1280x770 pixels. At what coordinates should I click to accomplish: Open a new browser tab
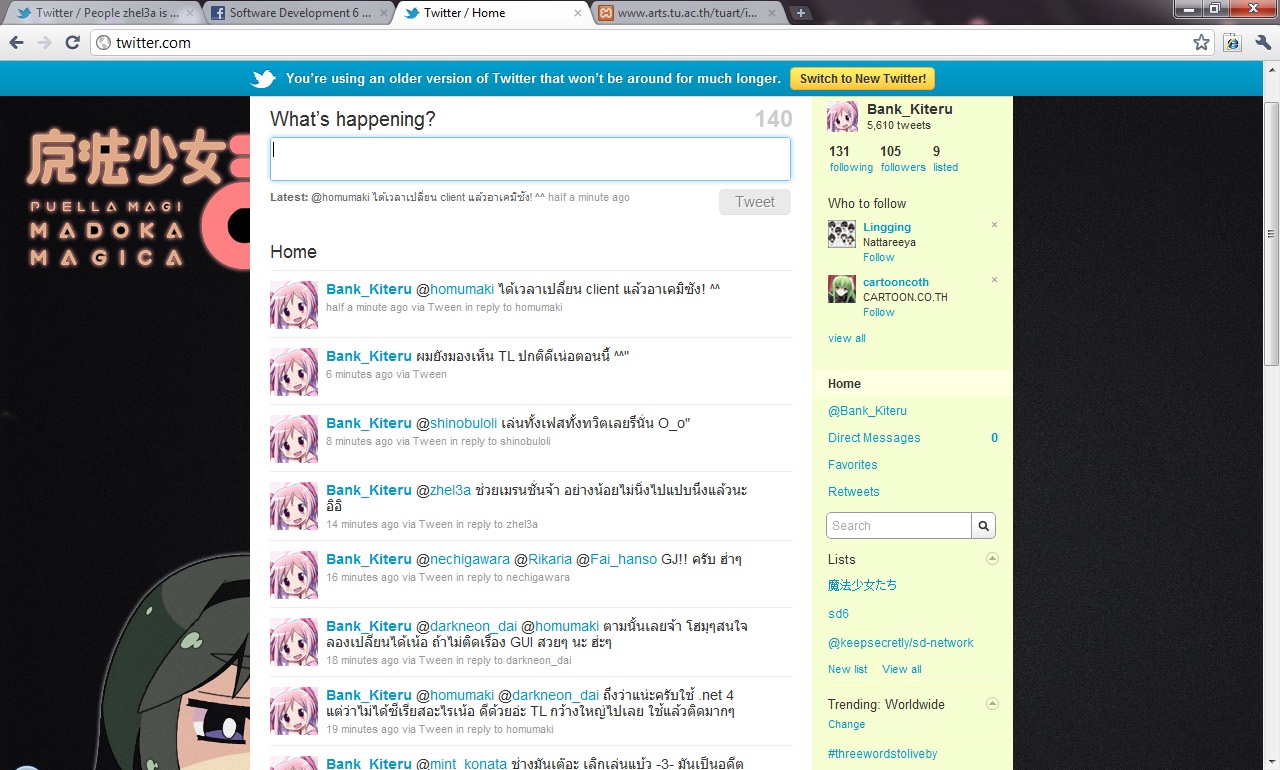pos(801,13)
